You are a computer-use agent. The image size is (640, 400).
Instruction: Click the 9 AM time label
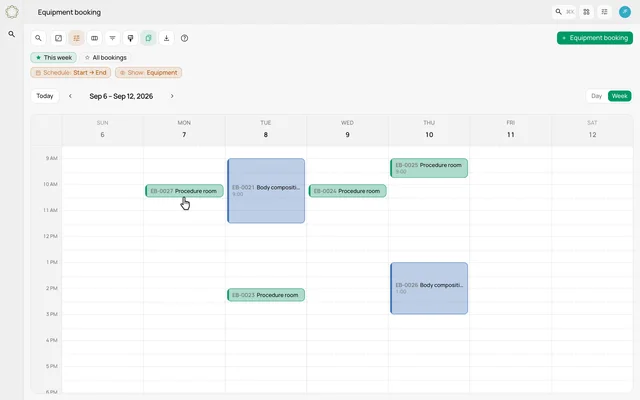tap(51, 158)
